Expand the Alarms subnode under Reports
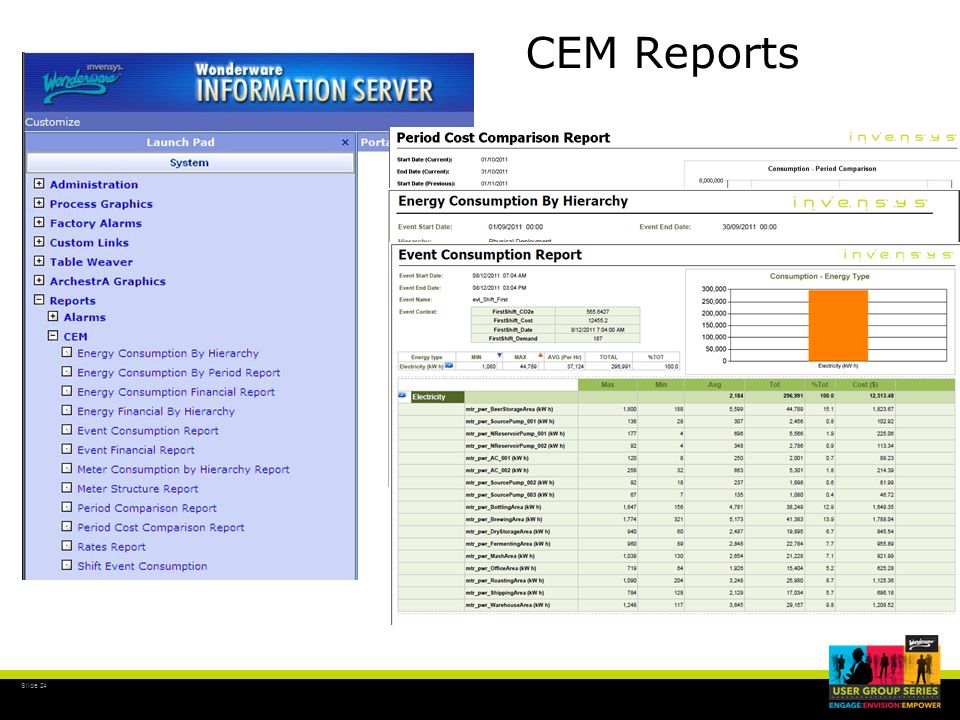The height and width of the screenshot is (720, 960). 53,317
